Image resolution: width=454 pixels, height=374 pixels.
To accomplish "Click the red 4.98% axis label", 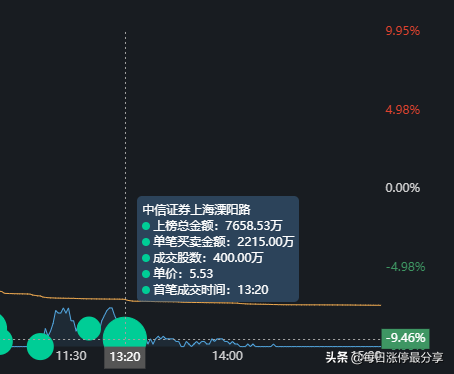I will click(403, 110).
